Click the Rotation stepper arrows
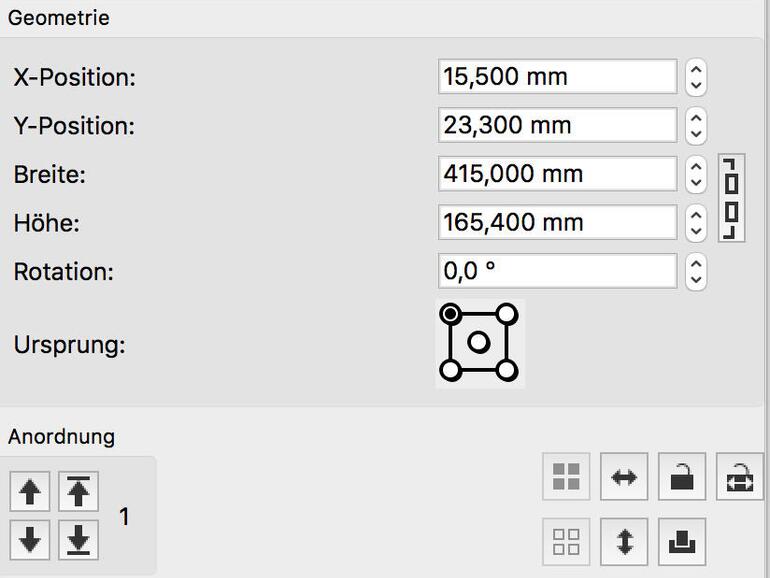The width and height of the screenshot is (770, 578). click(x=697, y=271)
